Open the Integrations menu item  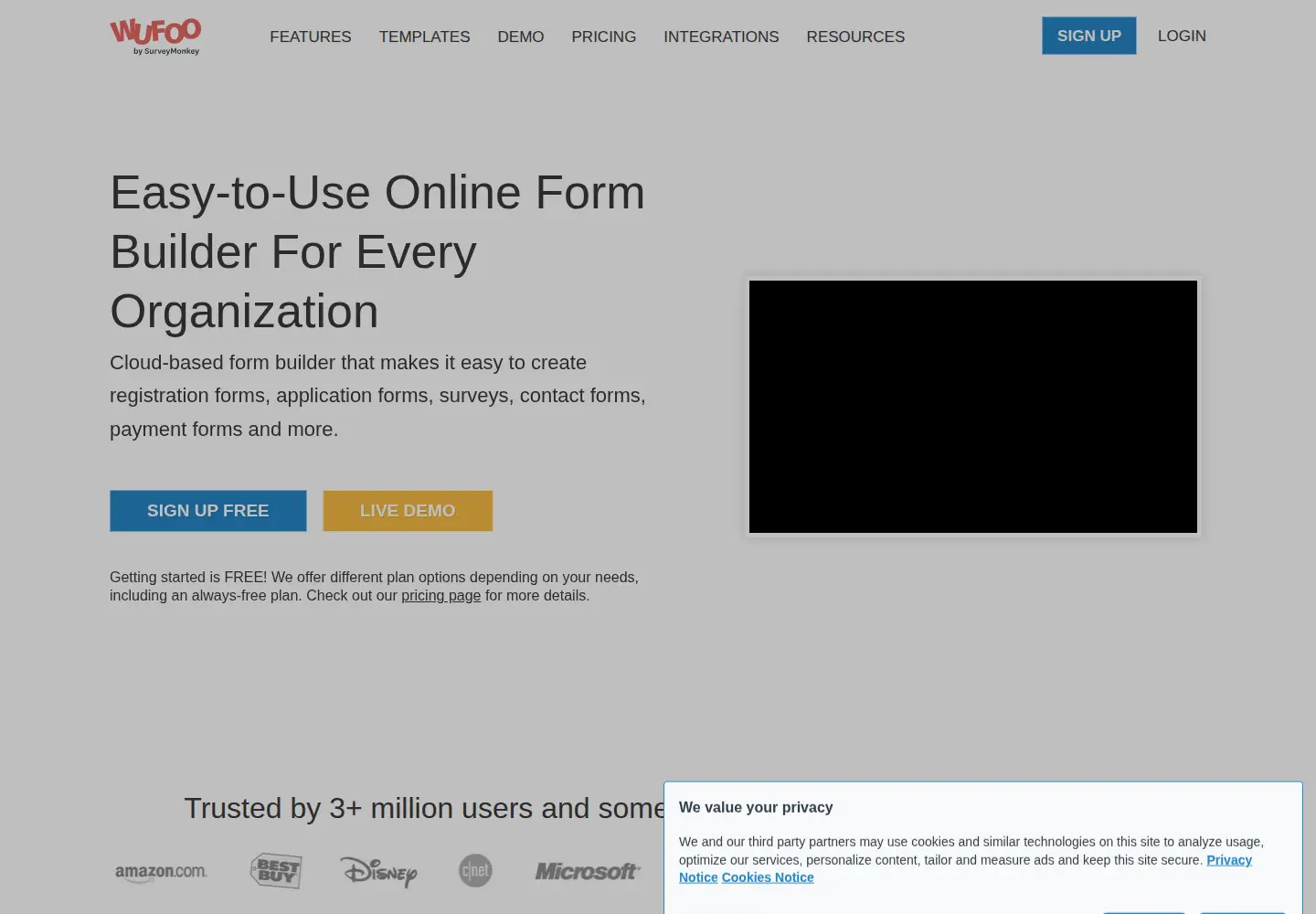(x=721, y=37)
